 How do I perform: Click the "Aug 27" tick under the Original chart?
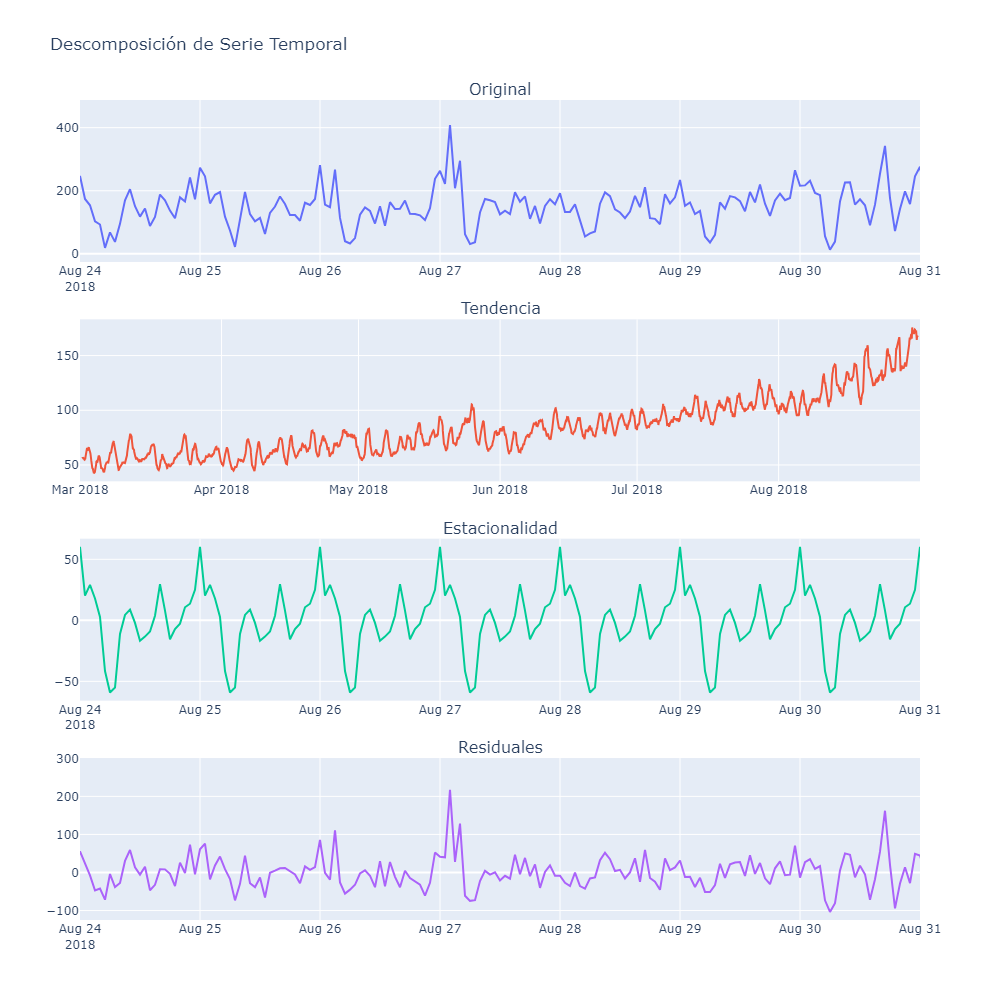point(440,270)
